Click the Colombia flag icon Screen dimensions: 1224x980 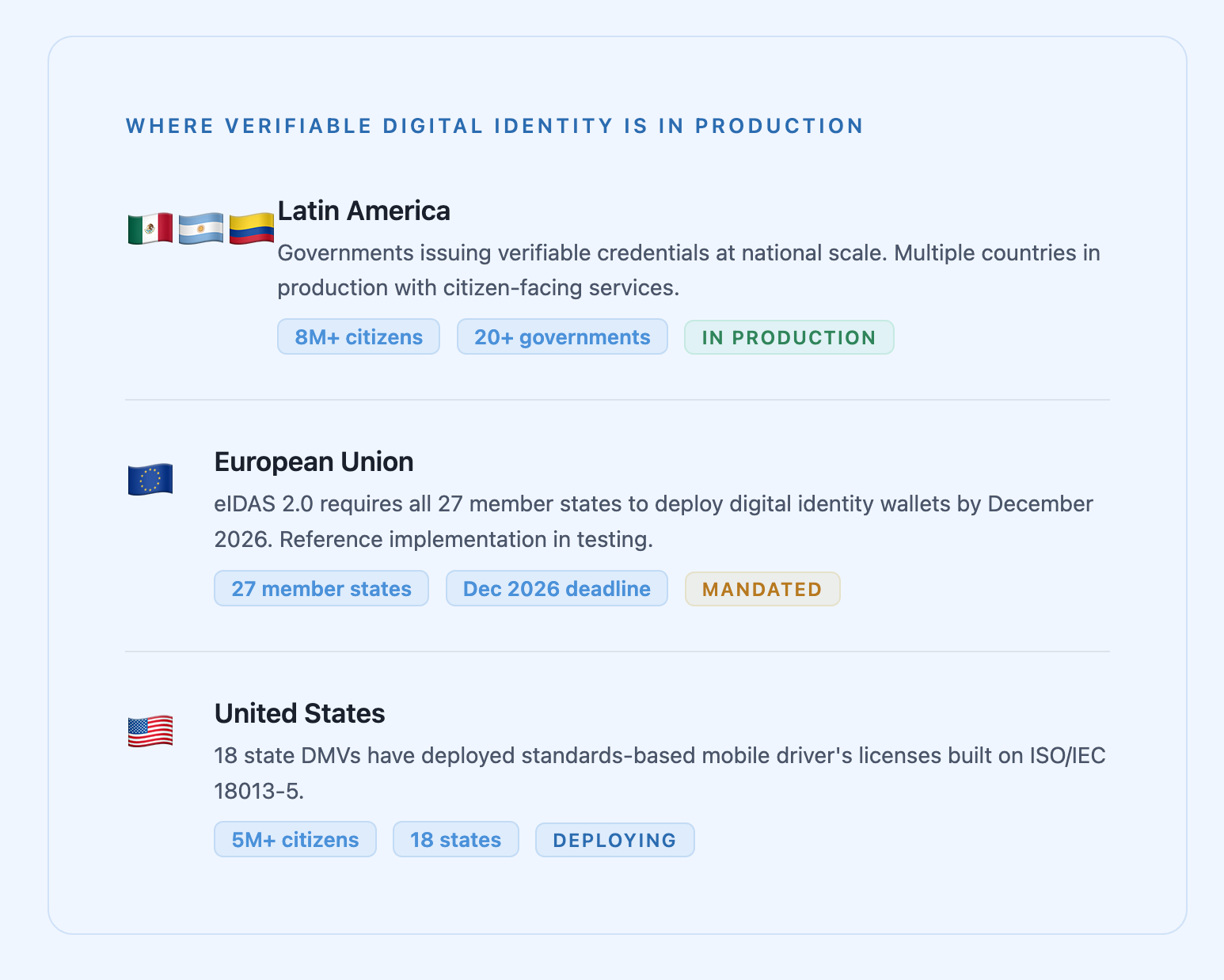click(252, 229)
